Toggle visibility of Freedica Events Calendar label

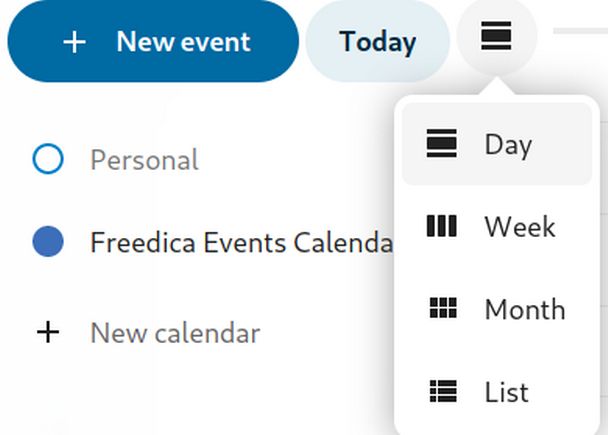coord(240,243)
